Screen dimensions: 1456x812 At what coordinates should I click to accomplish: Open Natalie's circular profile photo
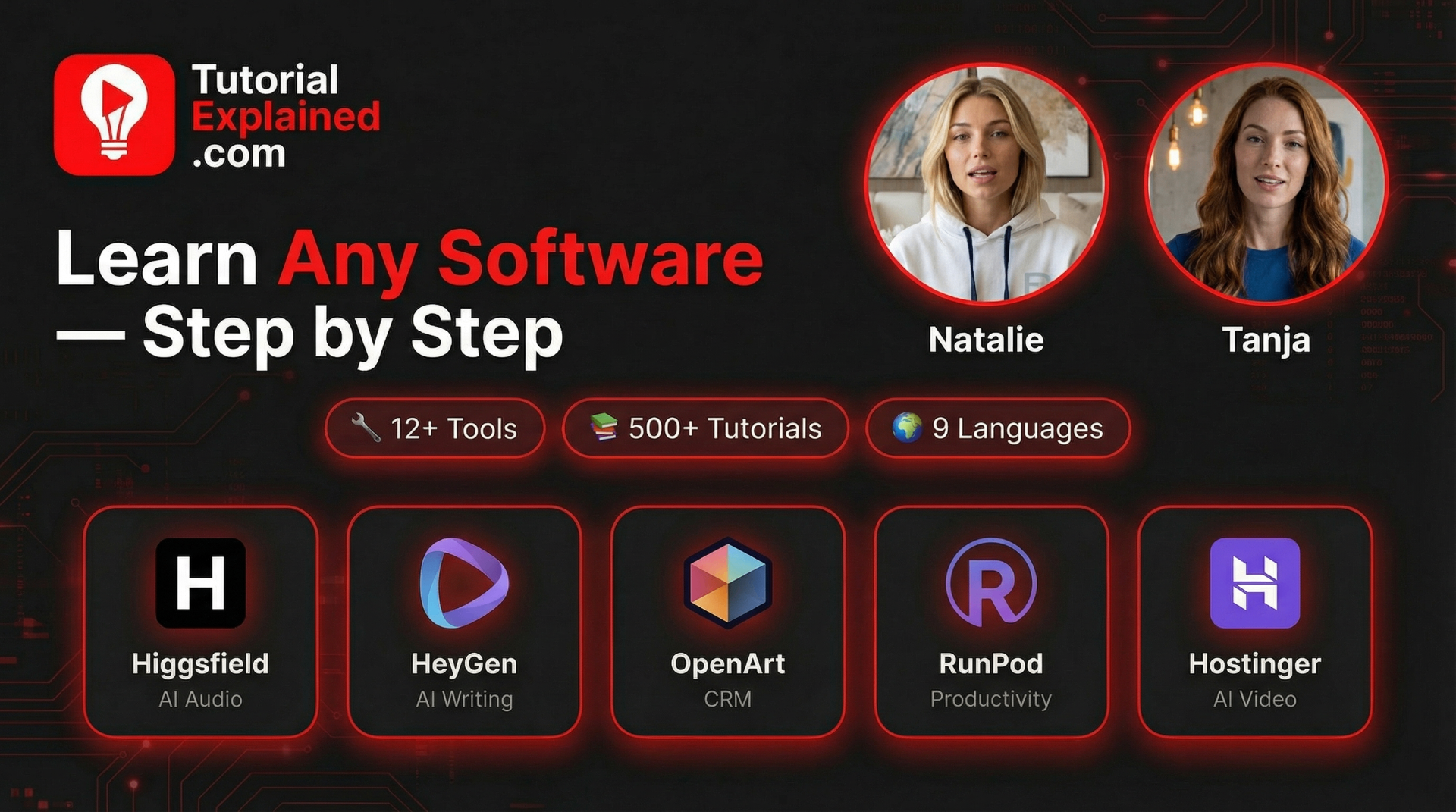pyautogui.click(x=987, y=183)
